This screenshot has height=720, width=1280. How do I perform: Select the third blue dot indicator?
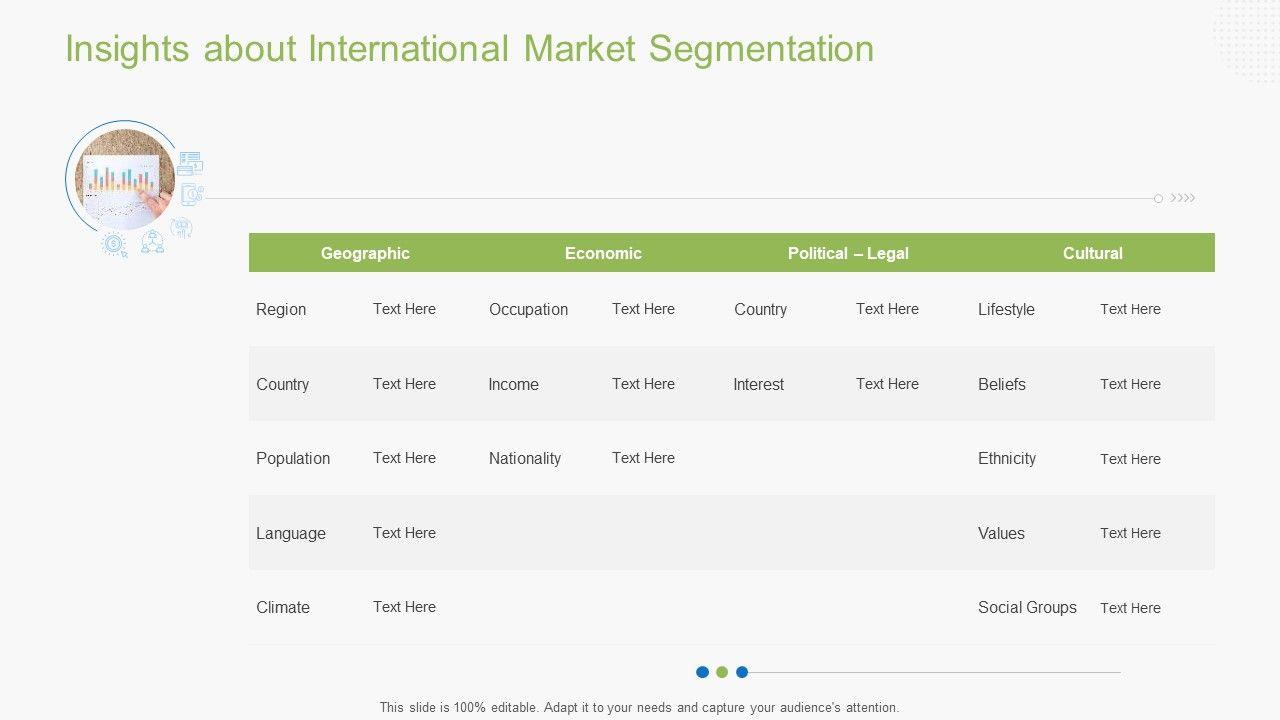(x=742, y=672)
